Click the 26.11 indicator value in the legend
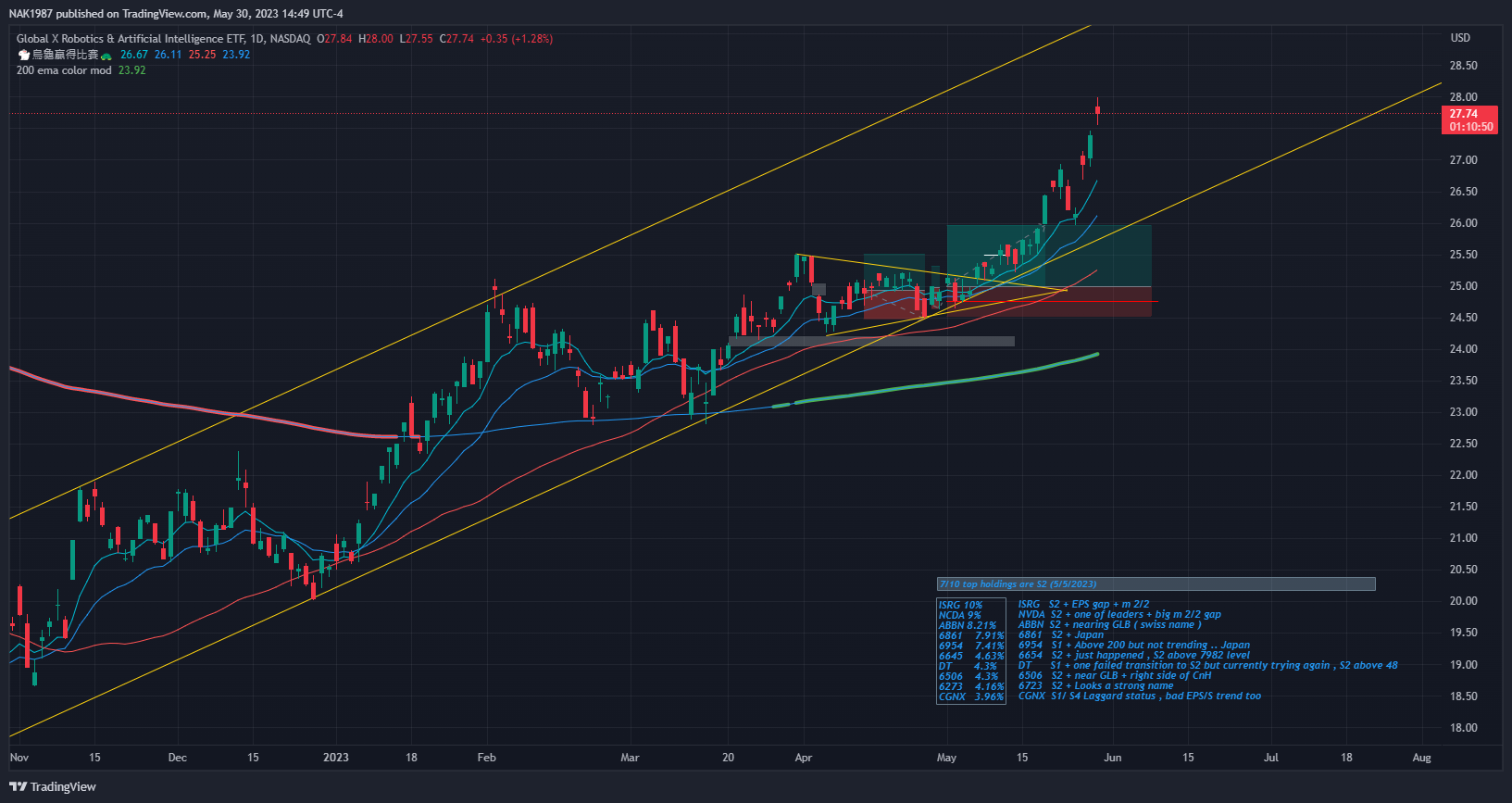The width and height of the screenshot is (1512, 803). 169,55
